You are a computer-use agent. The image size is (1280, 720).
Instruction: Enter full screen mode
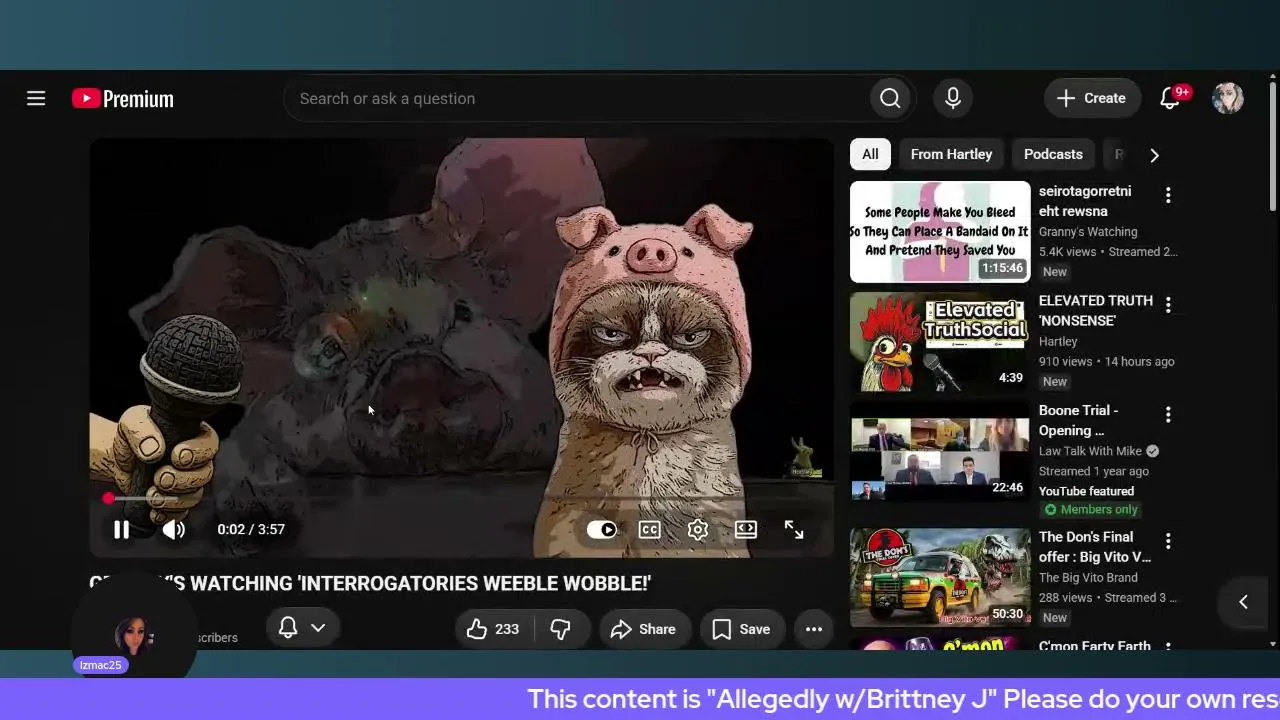click(x=794, y=529)
